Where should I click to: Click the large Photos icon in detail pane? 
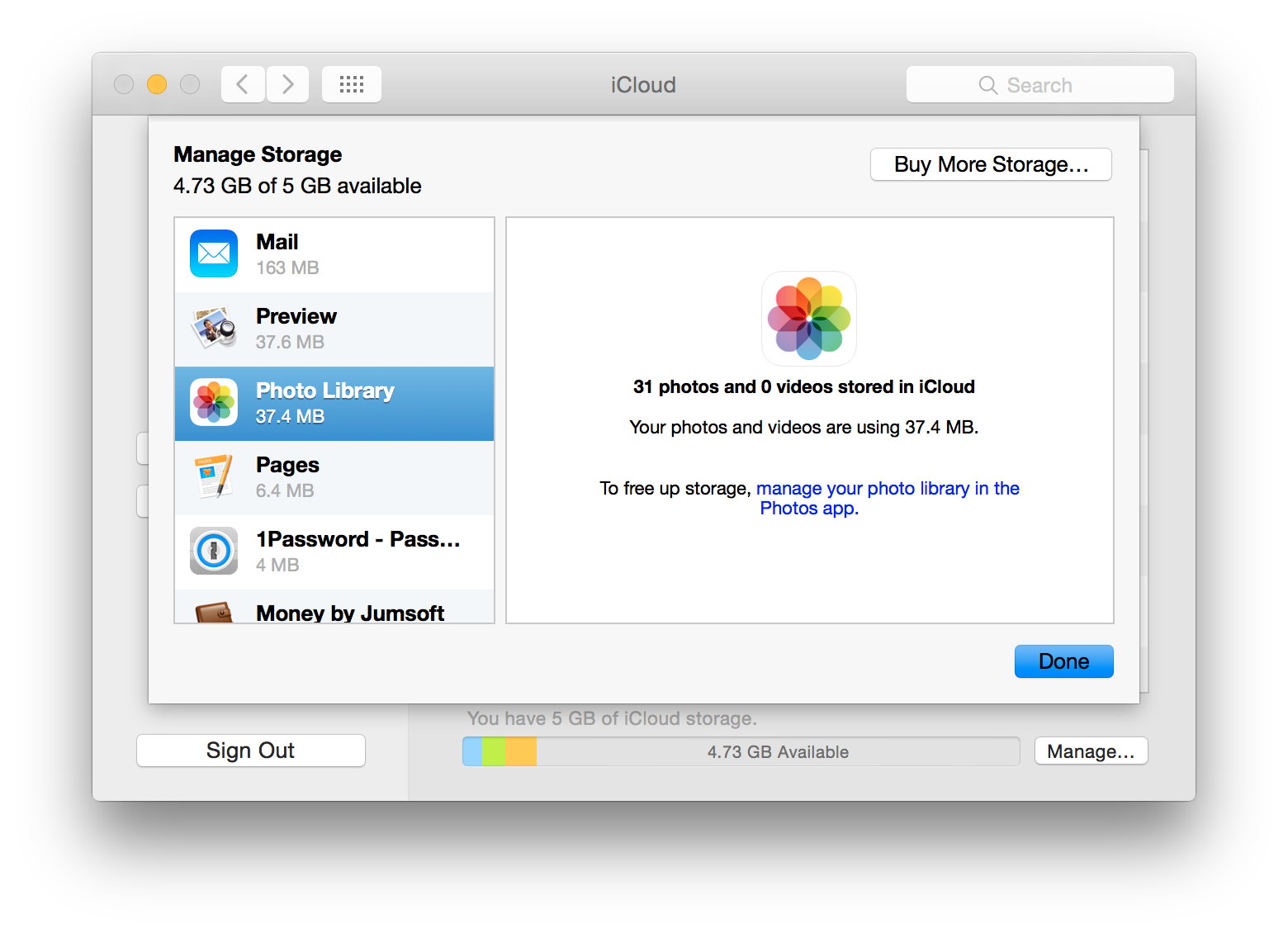point(809,319)
